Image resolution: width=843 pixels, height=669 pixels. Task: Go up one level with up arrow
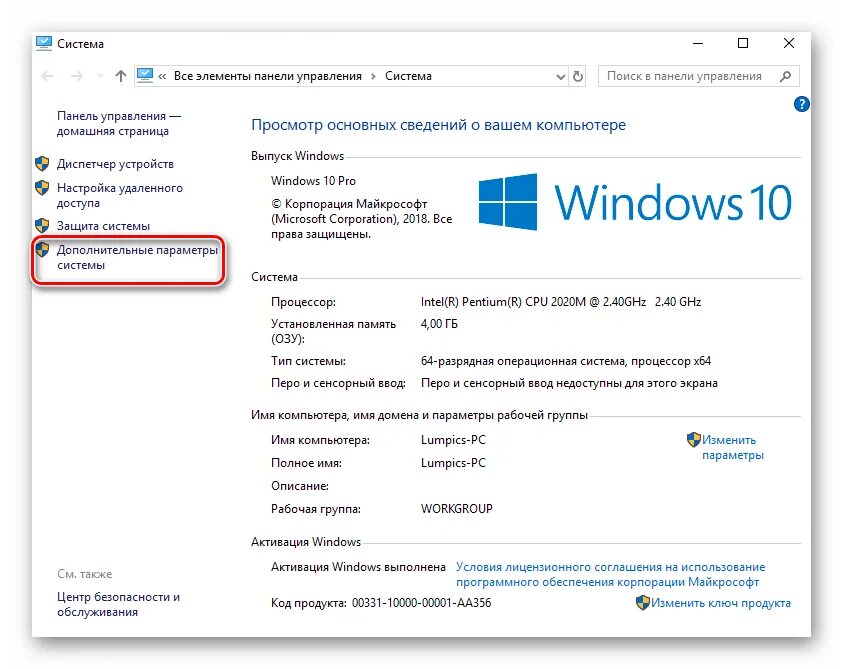click(120, 76)
